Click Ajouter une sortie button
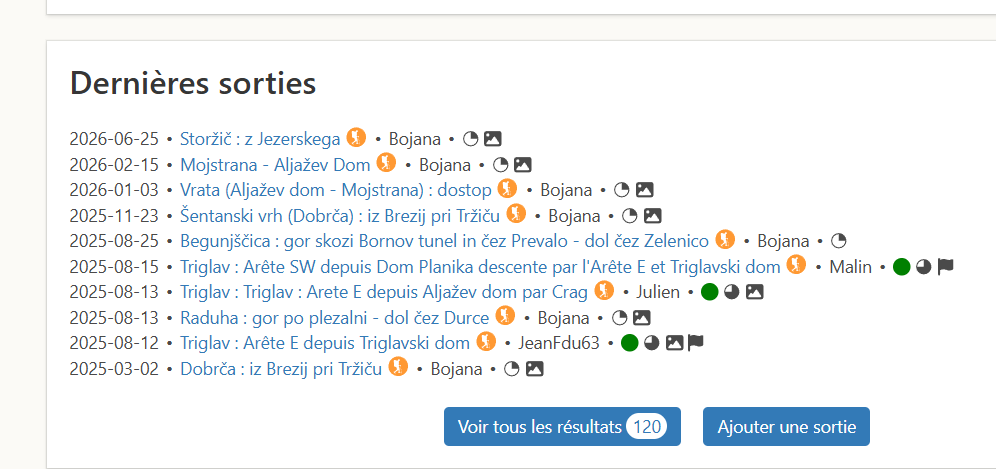 pos(786,426)
